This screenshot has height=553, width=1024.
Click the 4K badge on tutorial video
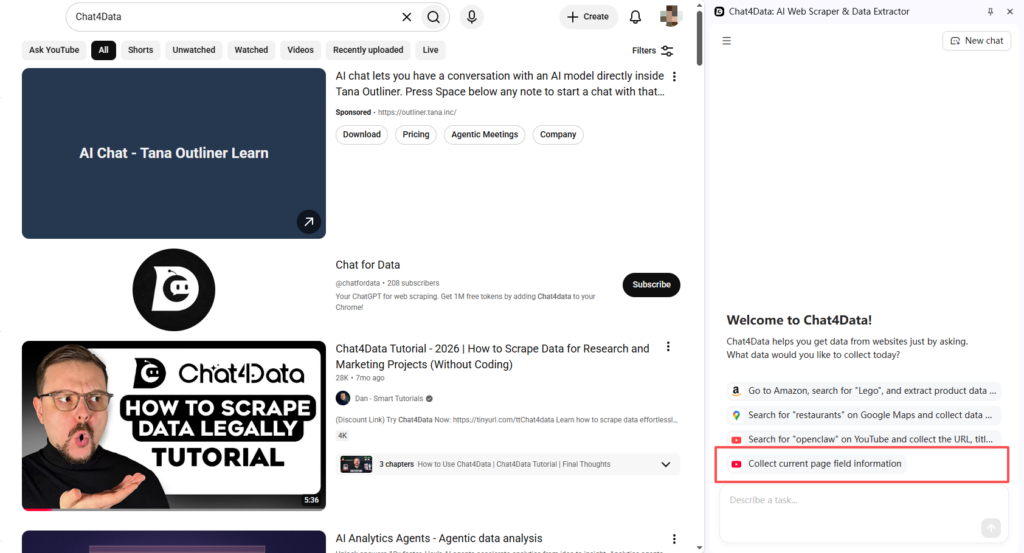click(343, 435)
